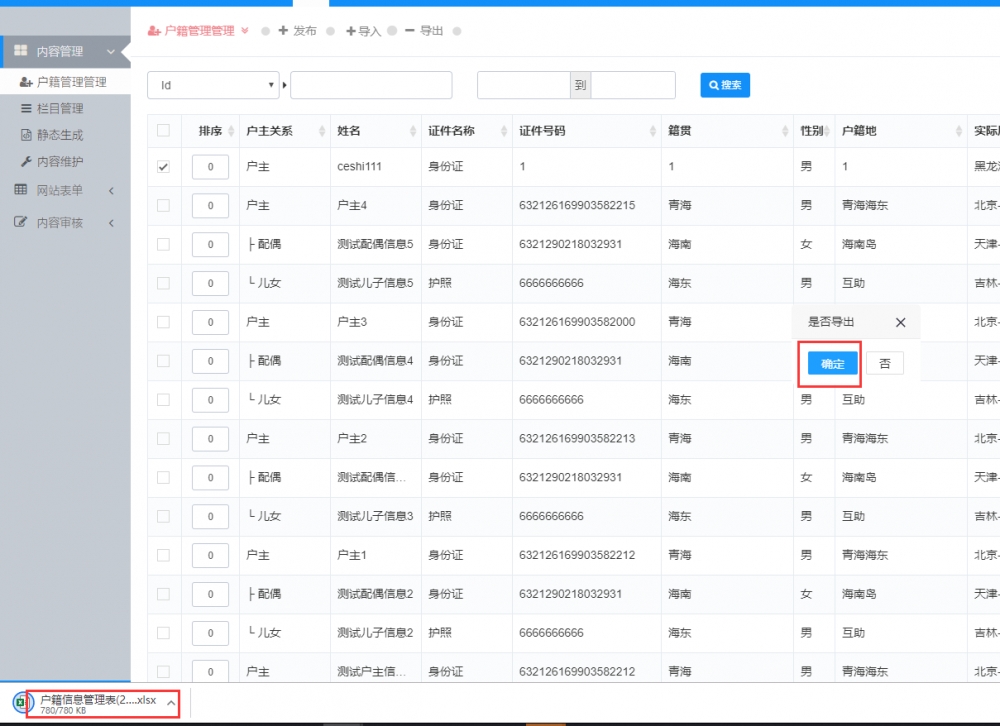Click the 户主2 name cell
1000x726 pixels.
pos(352,439)
